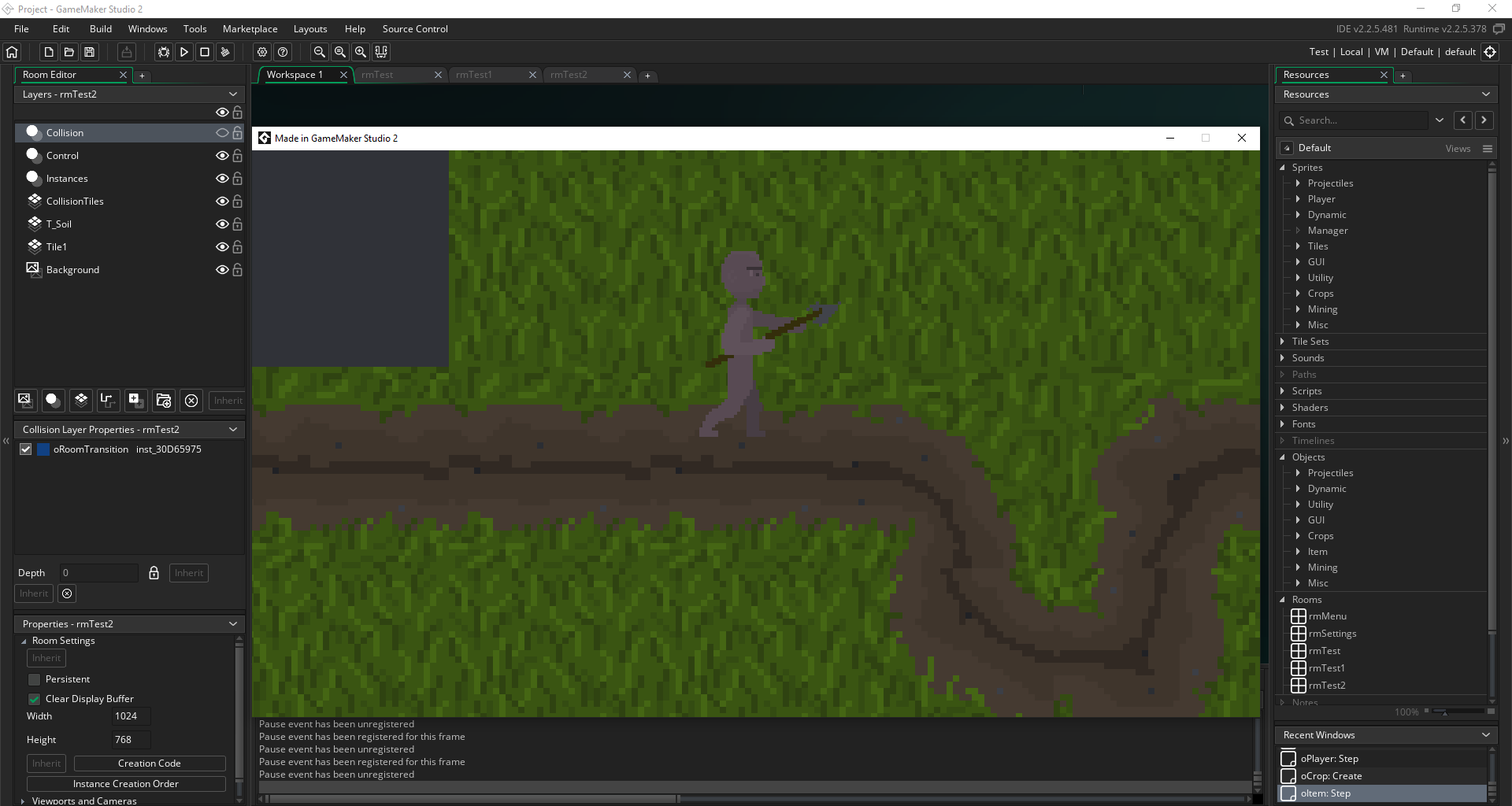The image size is (1512, 806).
Task: Click the Creation Code button
Action: [150, 763]
